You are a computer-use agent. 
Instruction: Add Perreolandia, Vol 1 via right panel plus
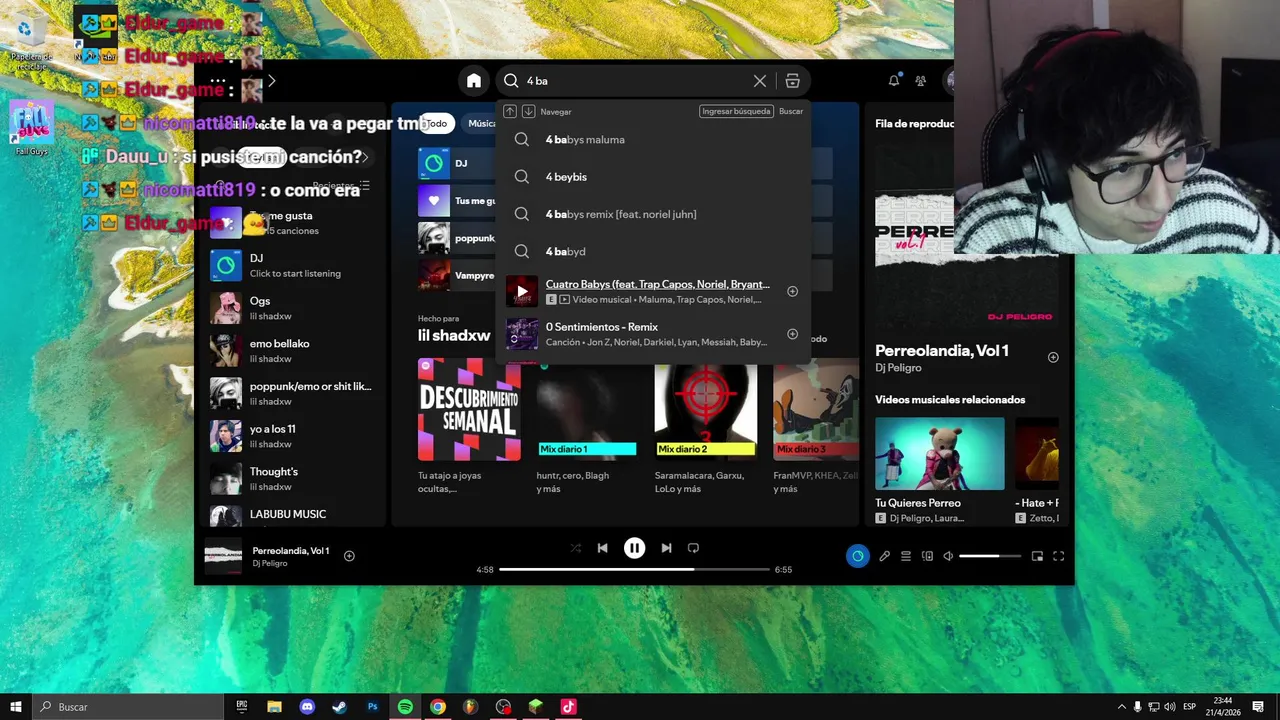(x=1053, y=357)
